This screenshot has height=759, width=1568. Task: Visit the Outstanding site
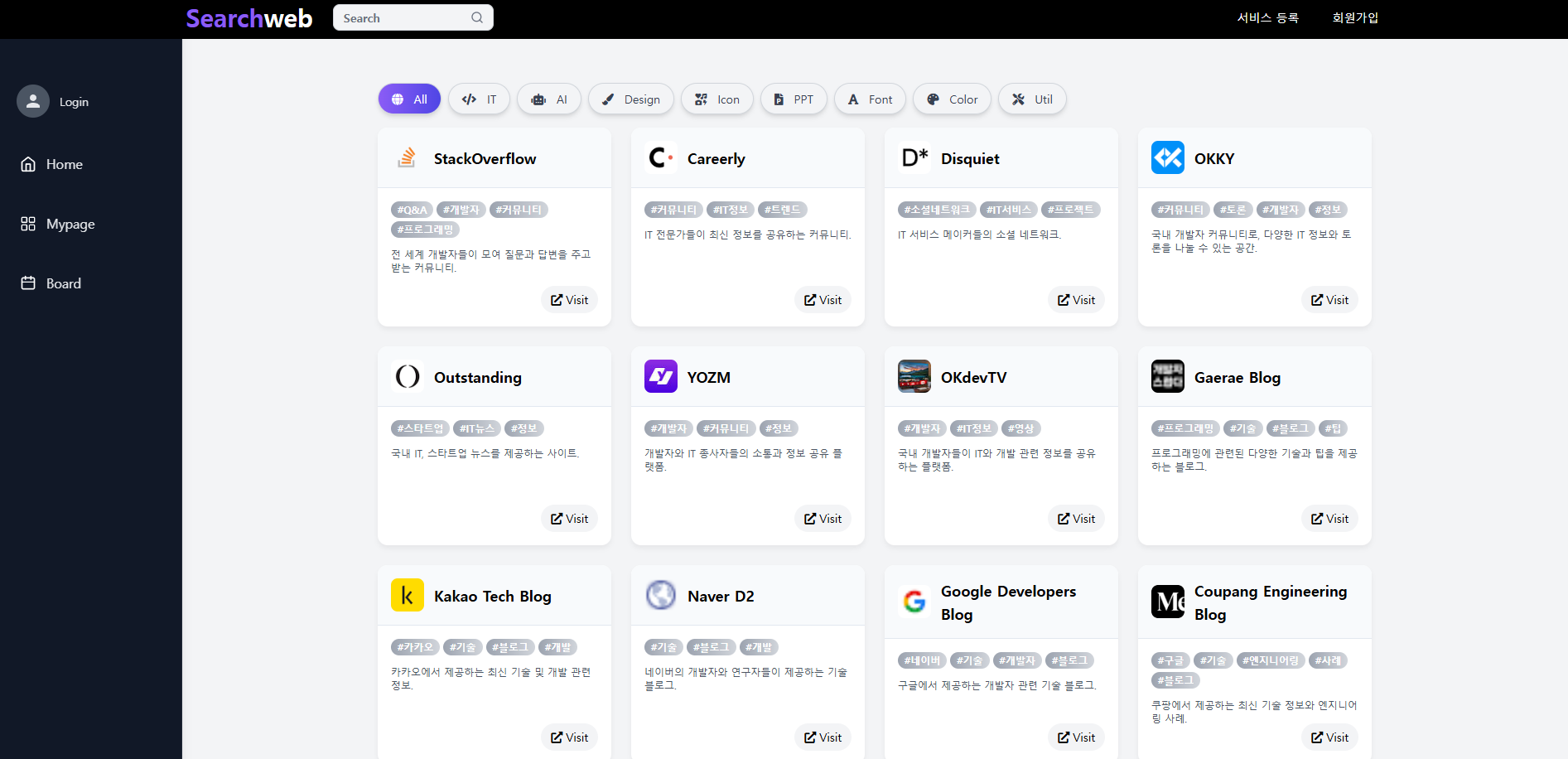tap(569, 519)
